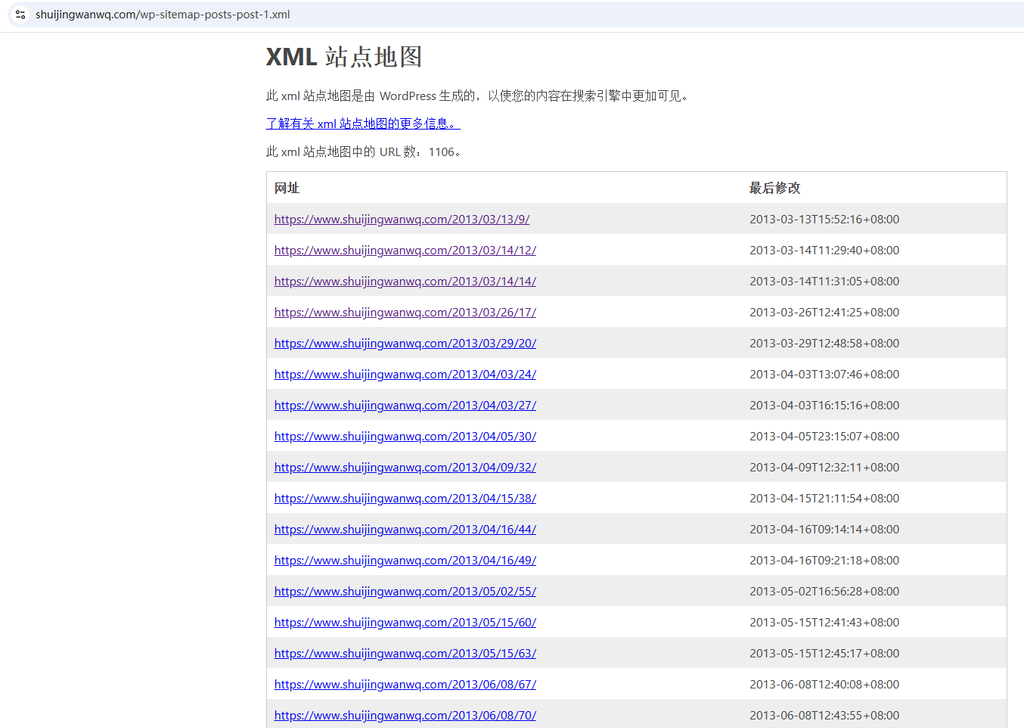Click the WordPress-generated sitemap description sentence
The image size is (1024, 728).
pos(478,96)
